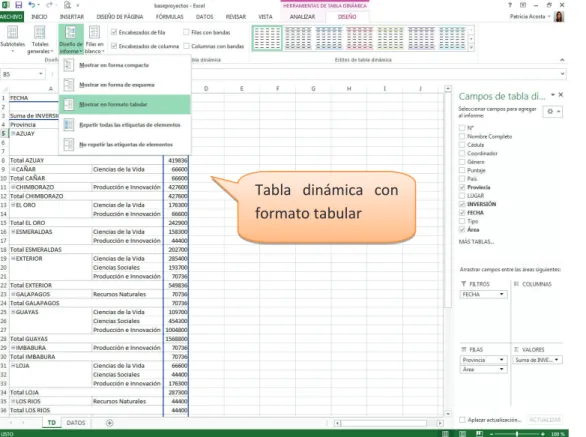Choose Repetir todas las etiquetas de elementos
The width and height of the screenshot is (586, 437).
coord(125,124)
